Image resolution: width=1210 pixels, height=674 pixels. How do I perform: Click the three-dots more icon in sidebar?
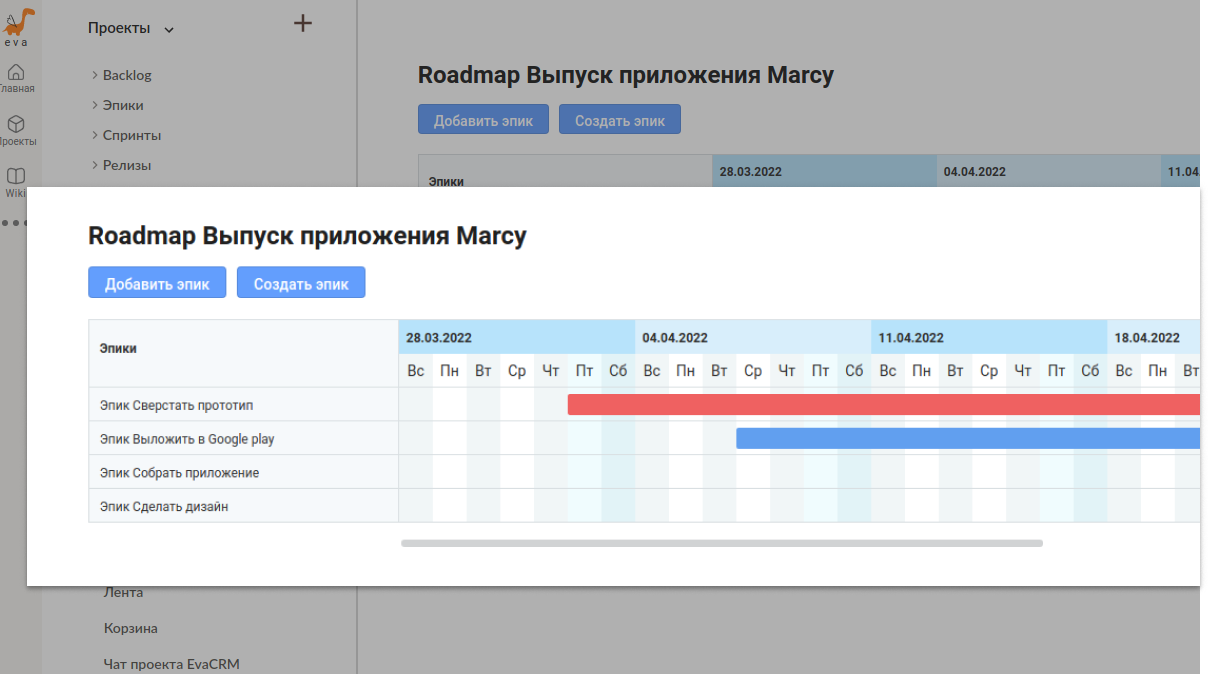(14, 222)
